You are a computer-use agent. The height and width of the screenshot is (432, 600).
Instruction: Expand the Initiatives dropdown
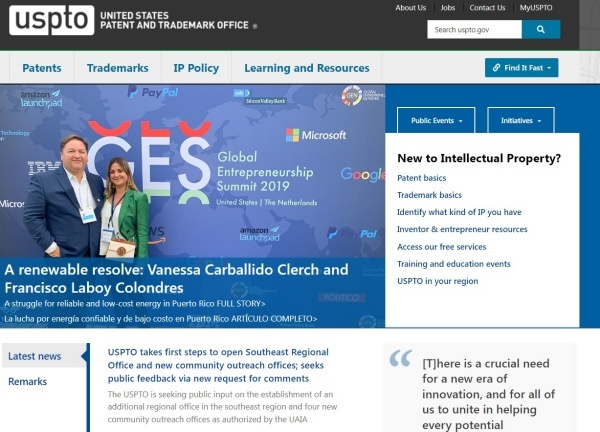tap(521, 121)
